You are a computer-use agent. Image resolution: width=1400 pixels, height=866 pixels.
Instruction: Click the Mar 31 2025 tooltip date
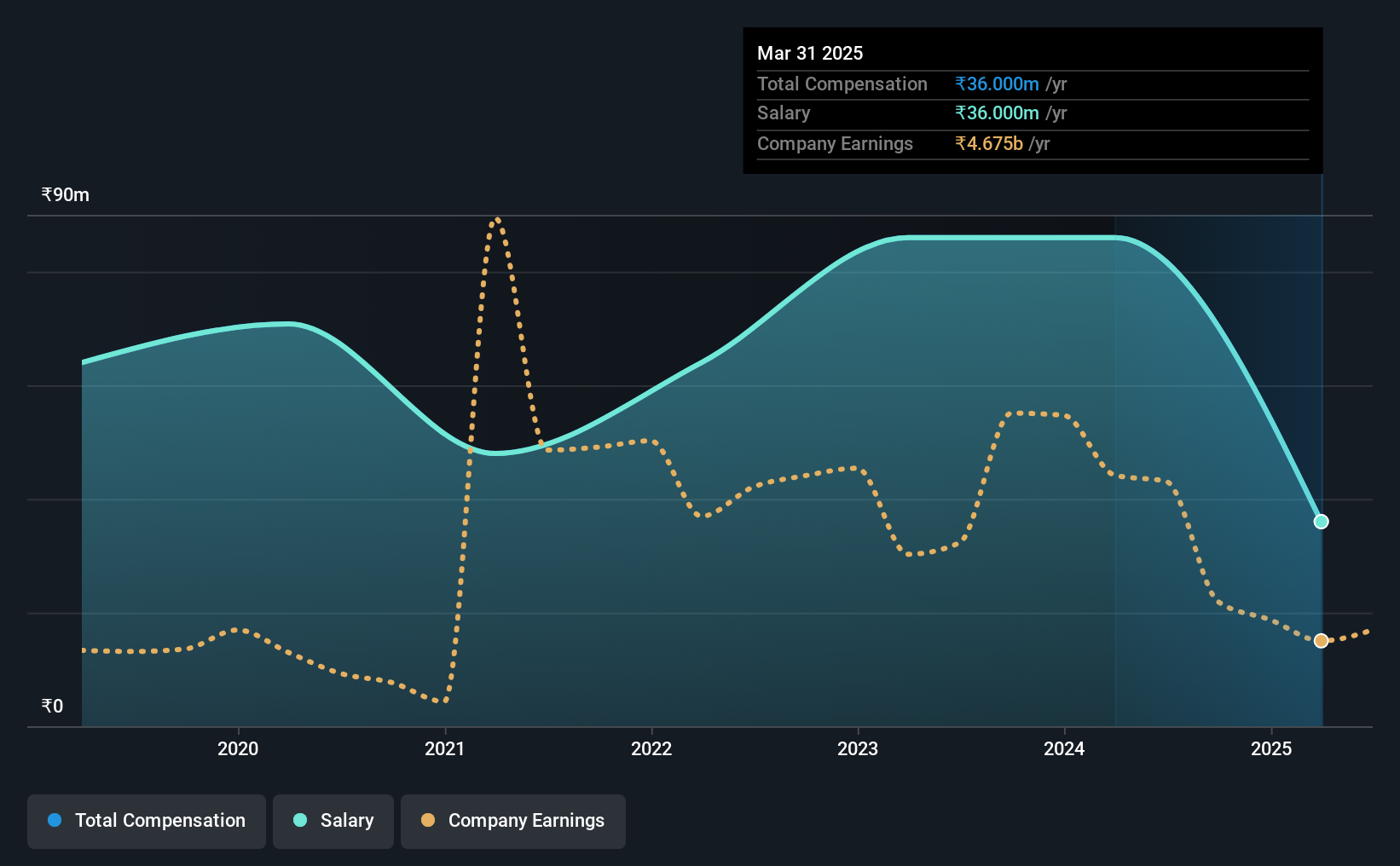coord(810,53)
